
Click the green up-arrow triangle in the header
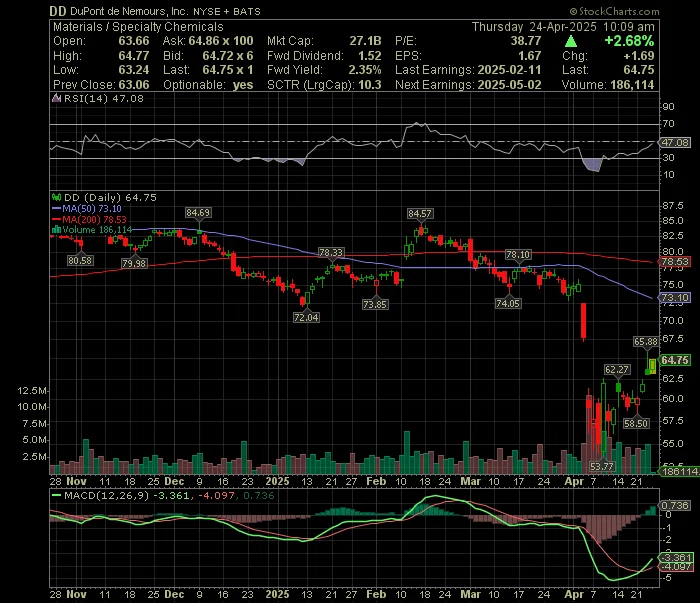pos(571,41)
